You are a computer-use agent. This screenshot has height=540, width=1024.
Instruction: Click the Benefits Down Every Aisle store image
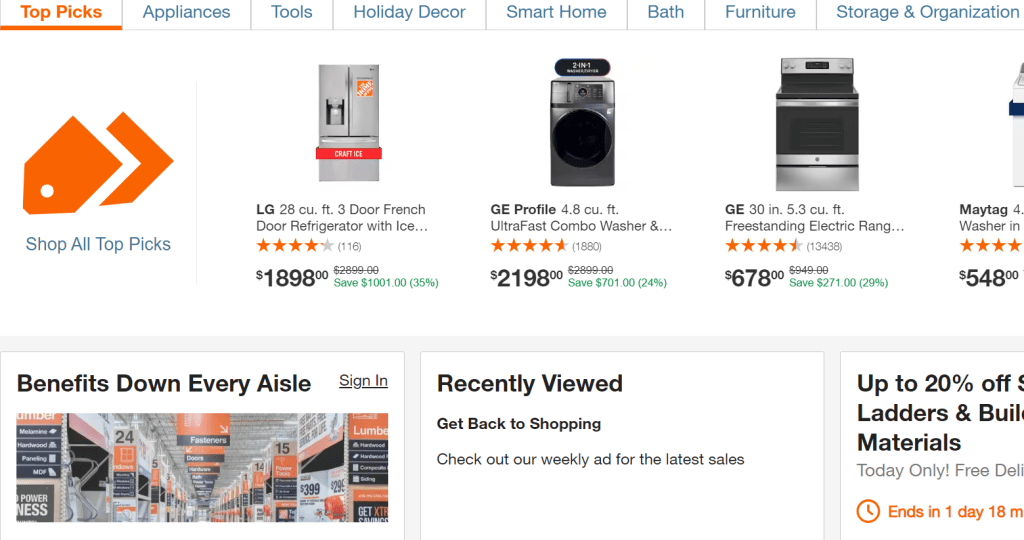[x=202, y=467]
